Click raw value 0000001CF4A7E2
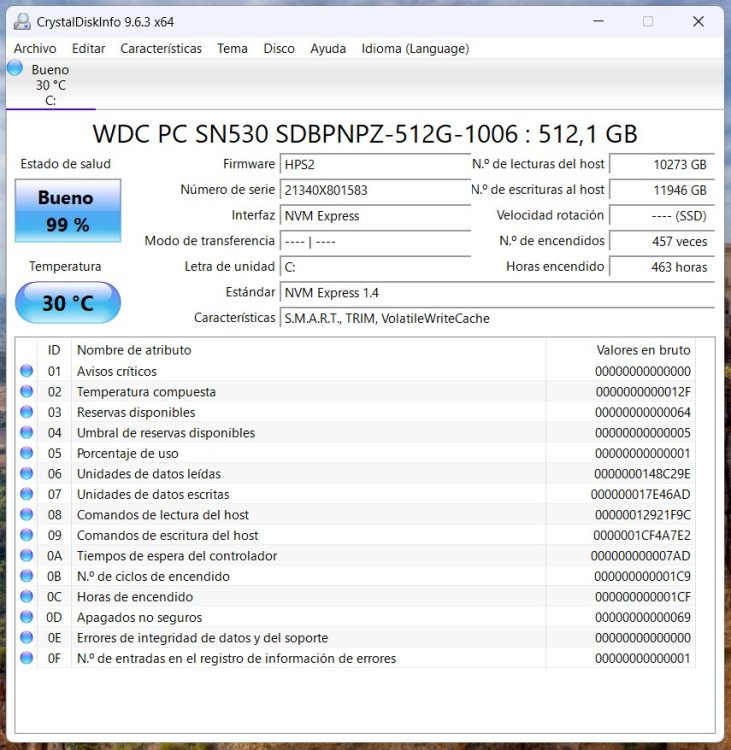 [x=642, y=535]
